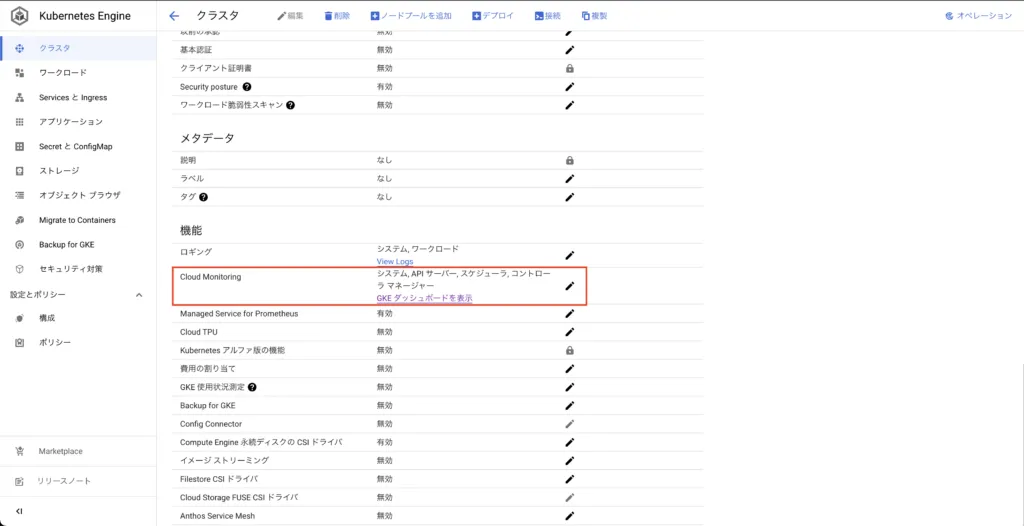Click システム, ワークロード logging value
The width and height of the screenshot is (1024, 526).
pyautogui.click(x=418, y=249)
